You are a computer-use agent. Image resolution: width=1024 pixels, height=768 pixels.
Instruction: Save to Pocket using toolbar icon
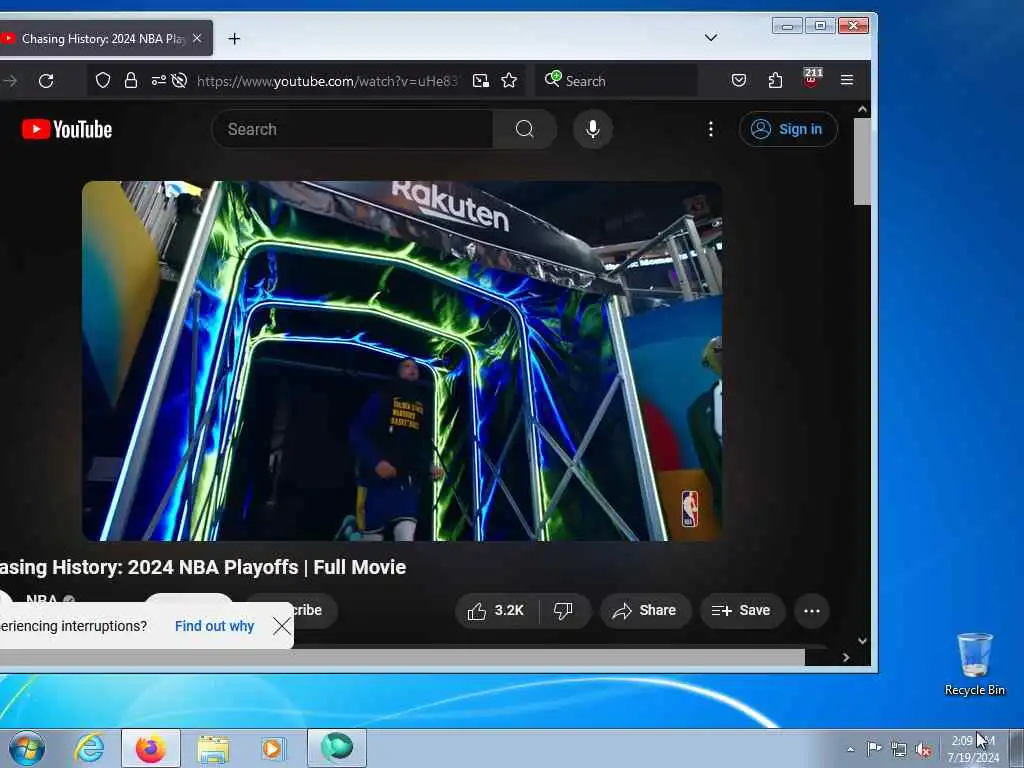739,80
